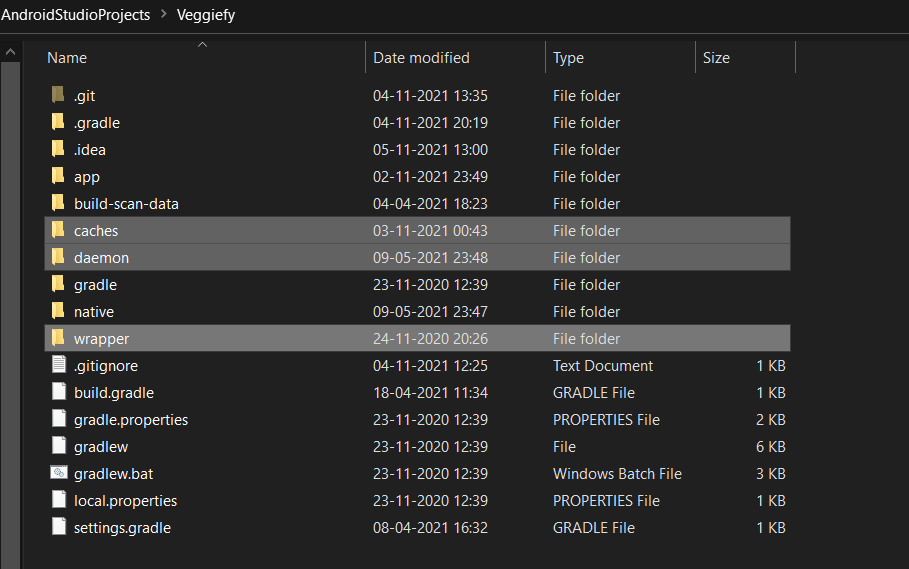
Task: Click the .idea folder icon
Action: pos(58,149)
